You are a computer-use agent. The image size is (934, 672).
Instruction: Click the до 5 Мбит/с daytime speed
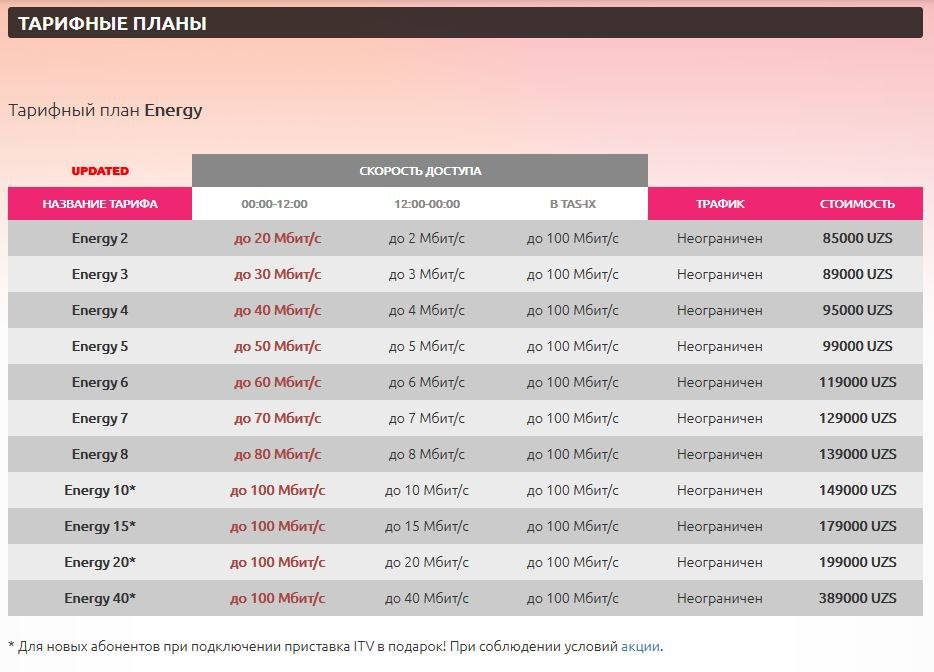tap(426, 346)
